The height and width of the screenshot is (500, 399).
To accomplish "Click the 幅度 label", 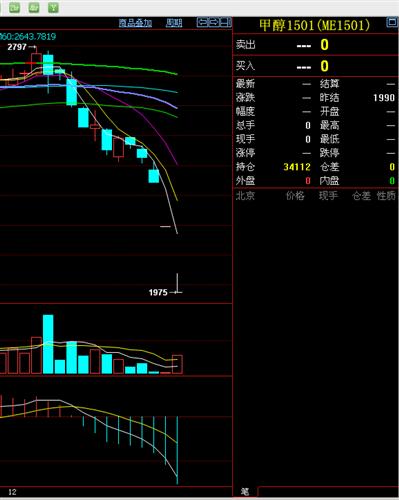I will pos(245,111).
